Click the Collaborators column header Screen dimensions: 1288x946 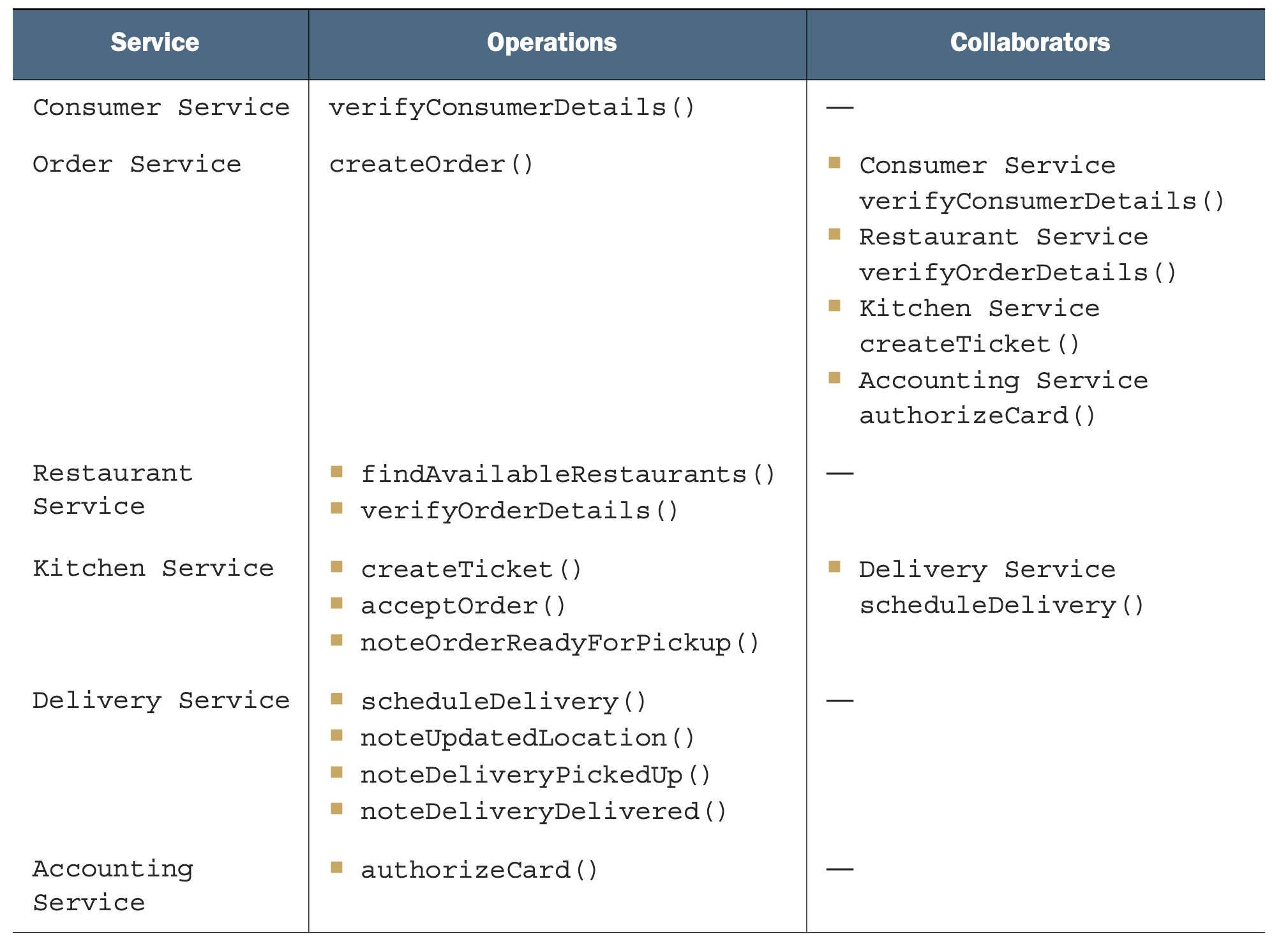(x=1030, y=43)
